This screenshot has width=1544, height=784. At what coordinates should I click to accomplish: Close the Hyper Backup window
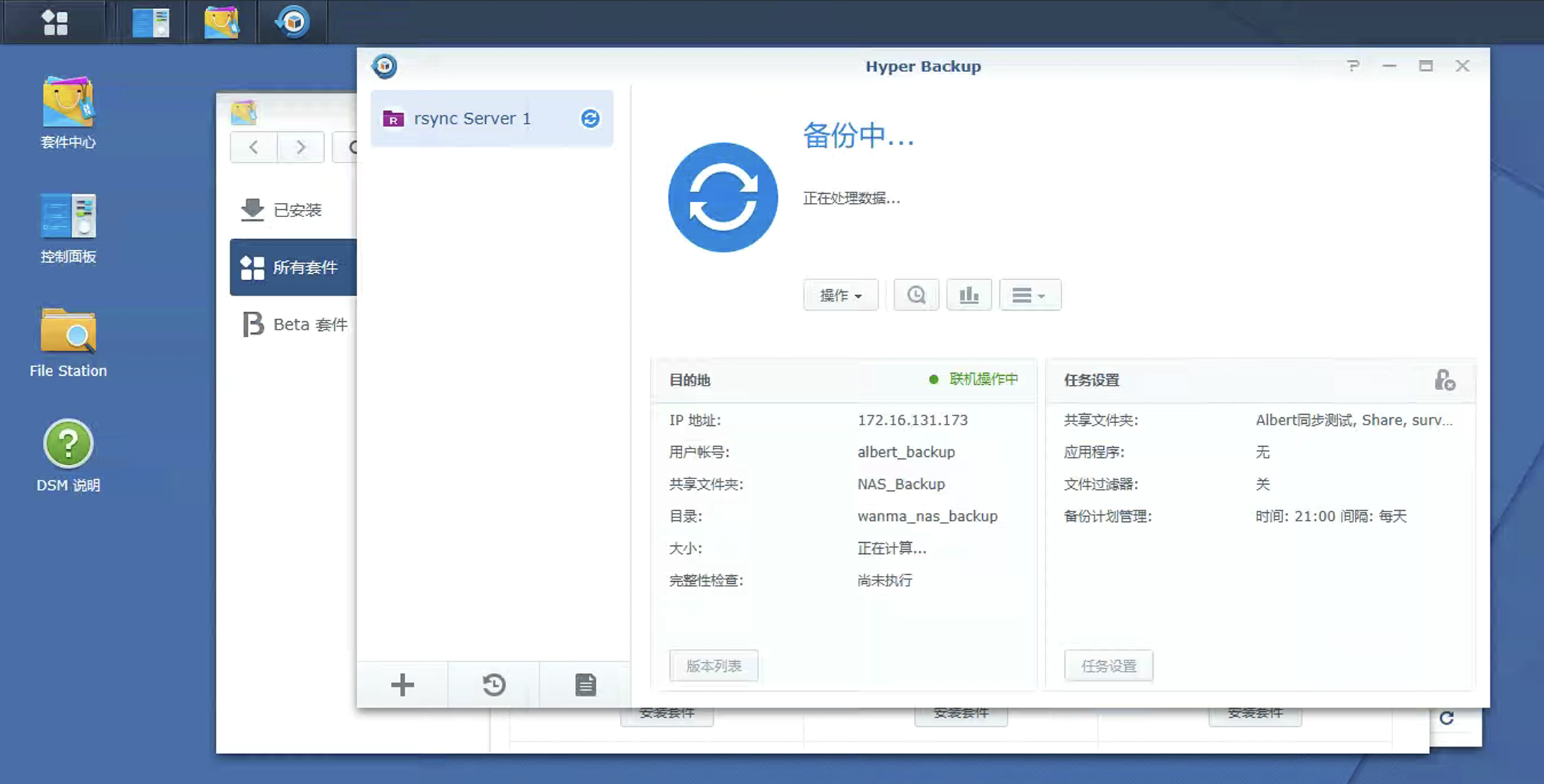point(1463,66)
